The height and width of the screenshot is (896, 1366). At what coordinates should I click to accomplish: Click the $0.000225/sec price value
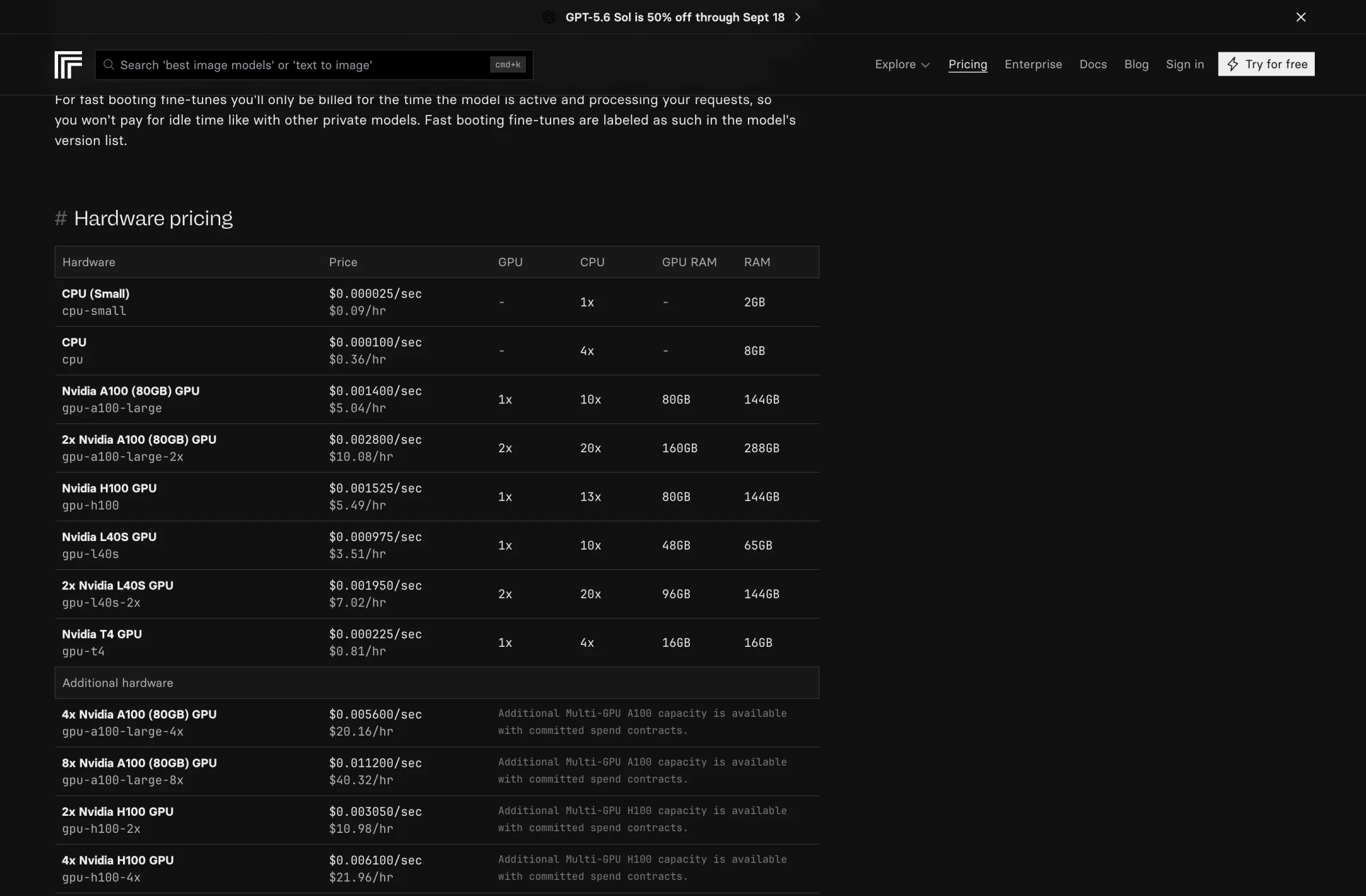click(375, 634)
